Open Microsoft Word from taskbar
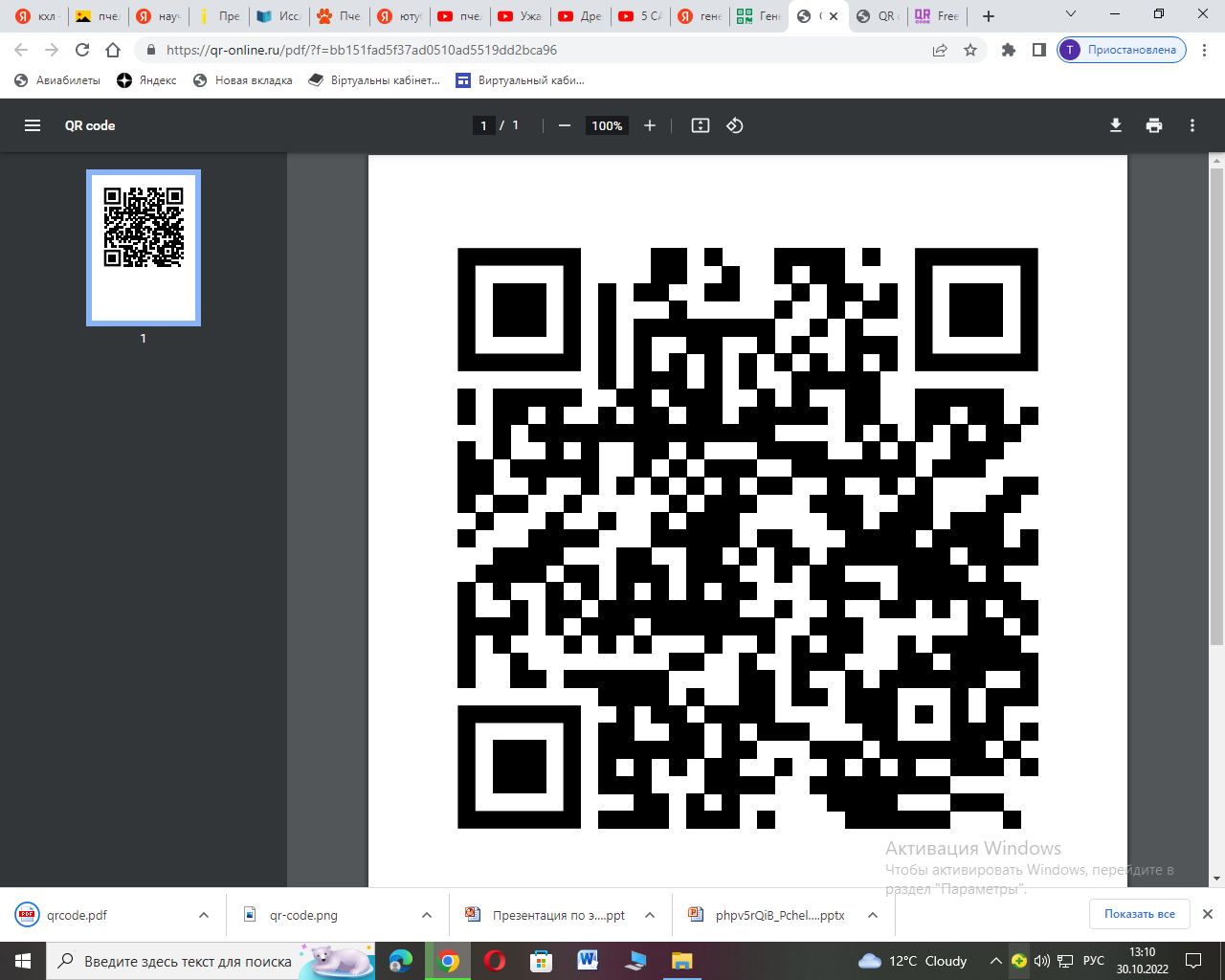This screenshot has width=1225, height=980. click(589, 961)
